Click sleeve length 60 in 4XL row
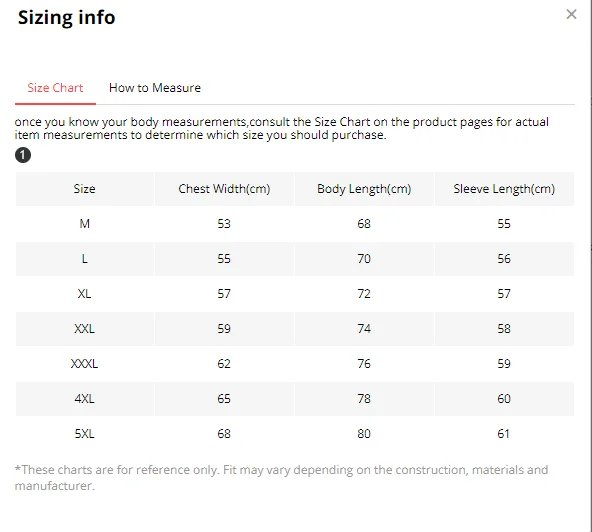Viewport: 592px width, 532px height. click(504, 399)
